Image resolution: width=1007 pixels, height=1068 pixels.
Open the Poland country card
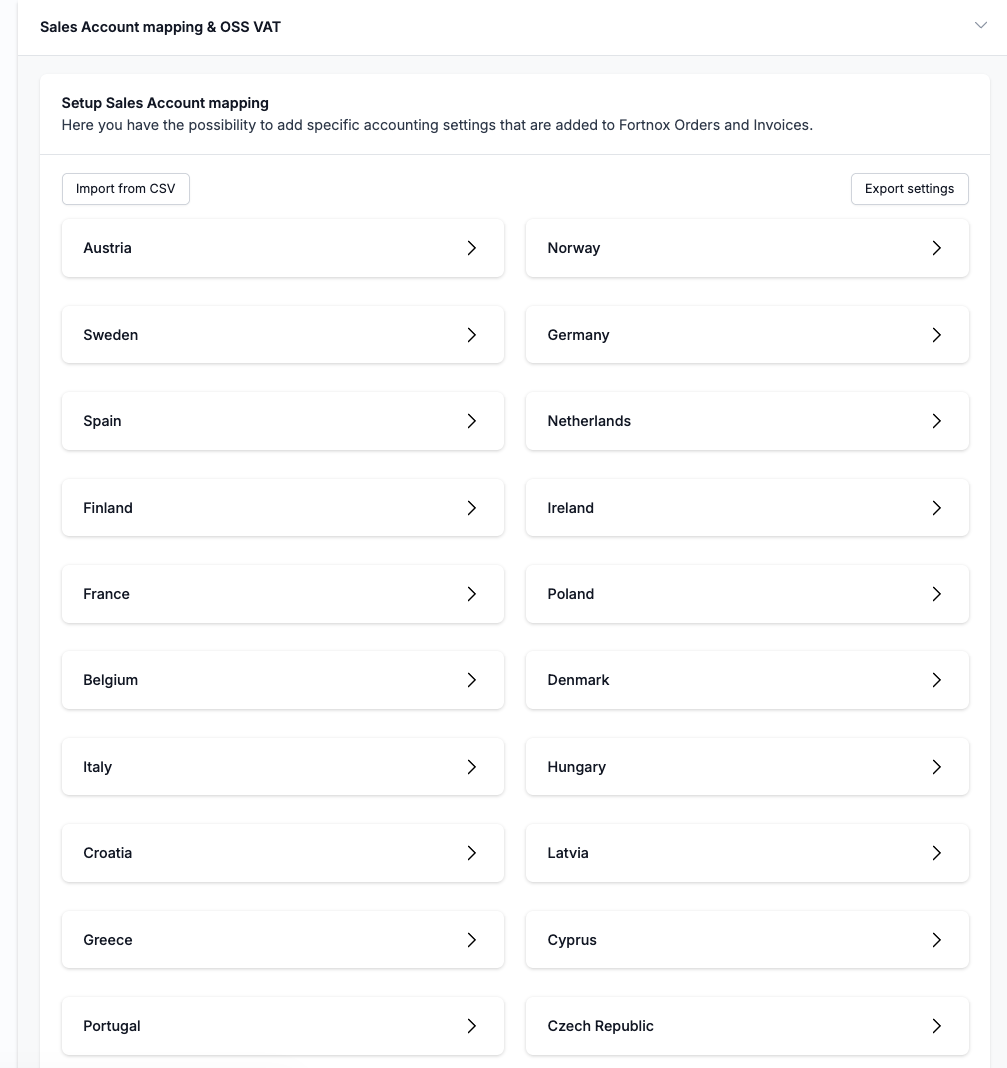747,594
